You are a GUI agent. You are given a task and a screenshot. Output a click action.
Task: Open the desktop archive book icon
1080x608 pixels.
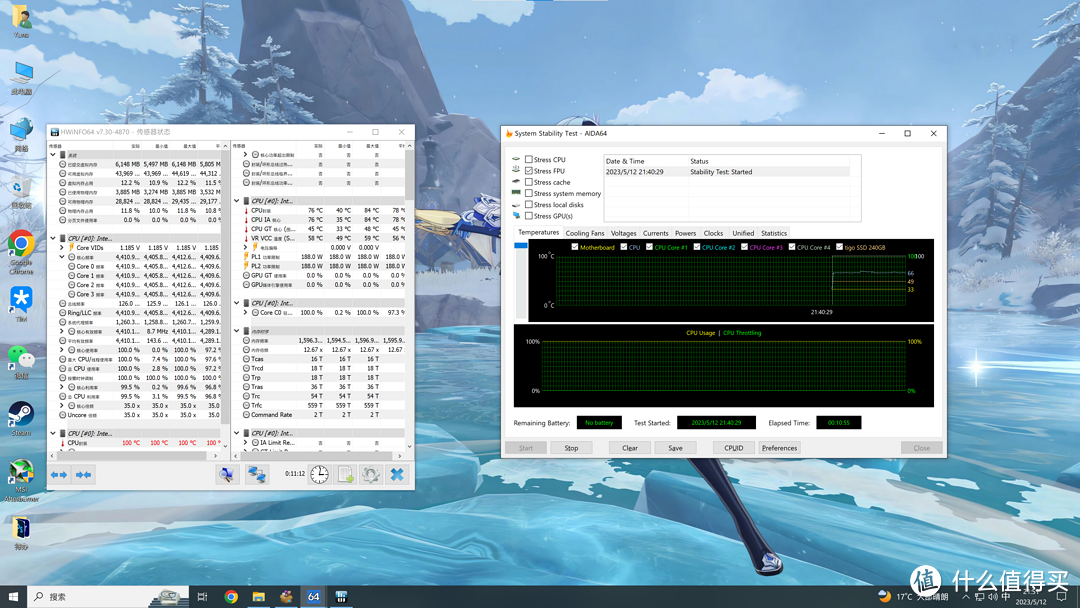tap(21, 532)
